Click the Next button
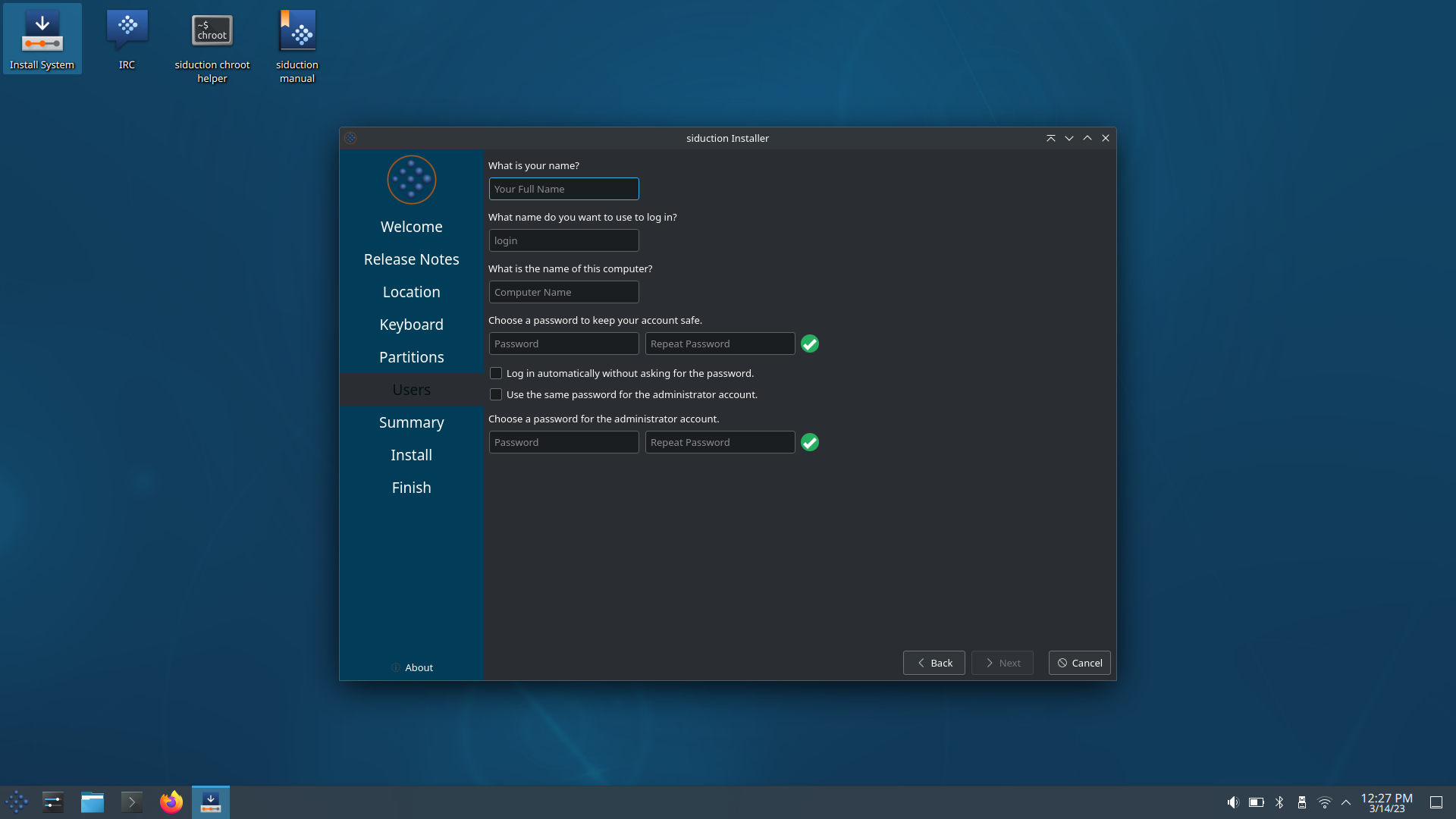Screen dimensions: 1456x819 [1003, 663]
